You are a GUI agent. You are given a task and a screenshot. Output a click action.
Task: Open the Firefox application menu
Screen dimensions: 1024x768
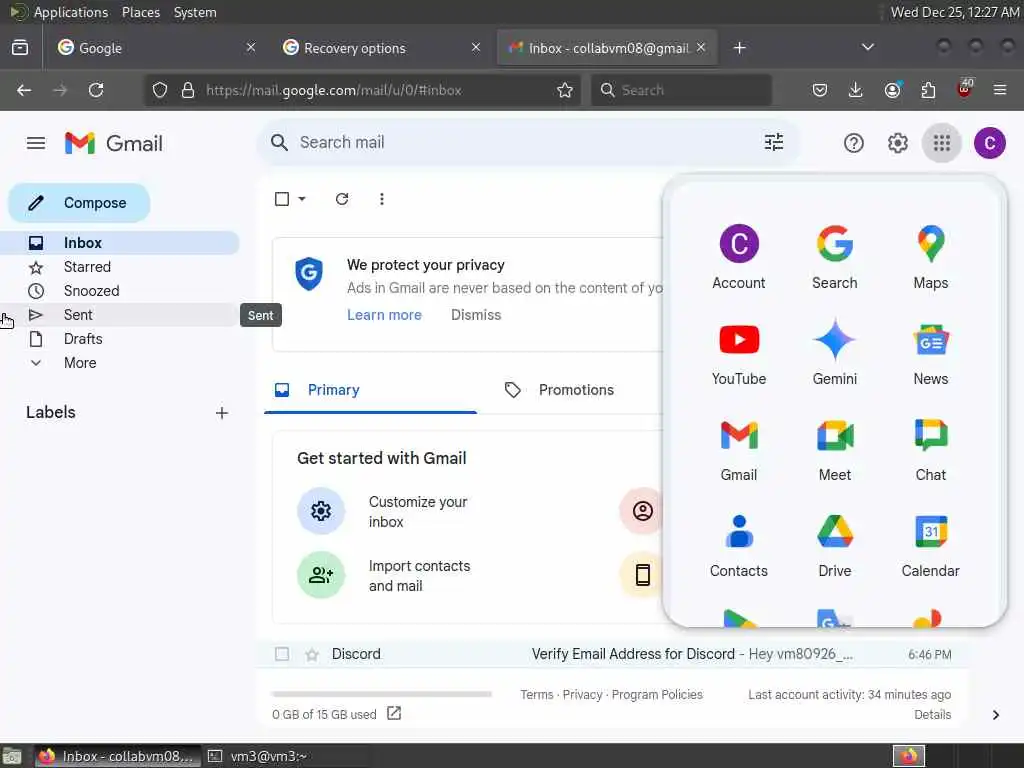click(1000, 90)
